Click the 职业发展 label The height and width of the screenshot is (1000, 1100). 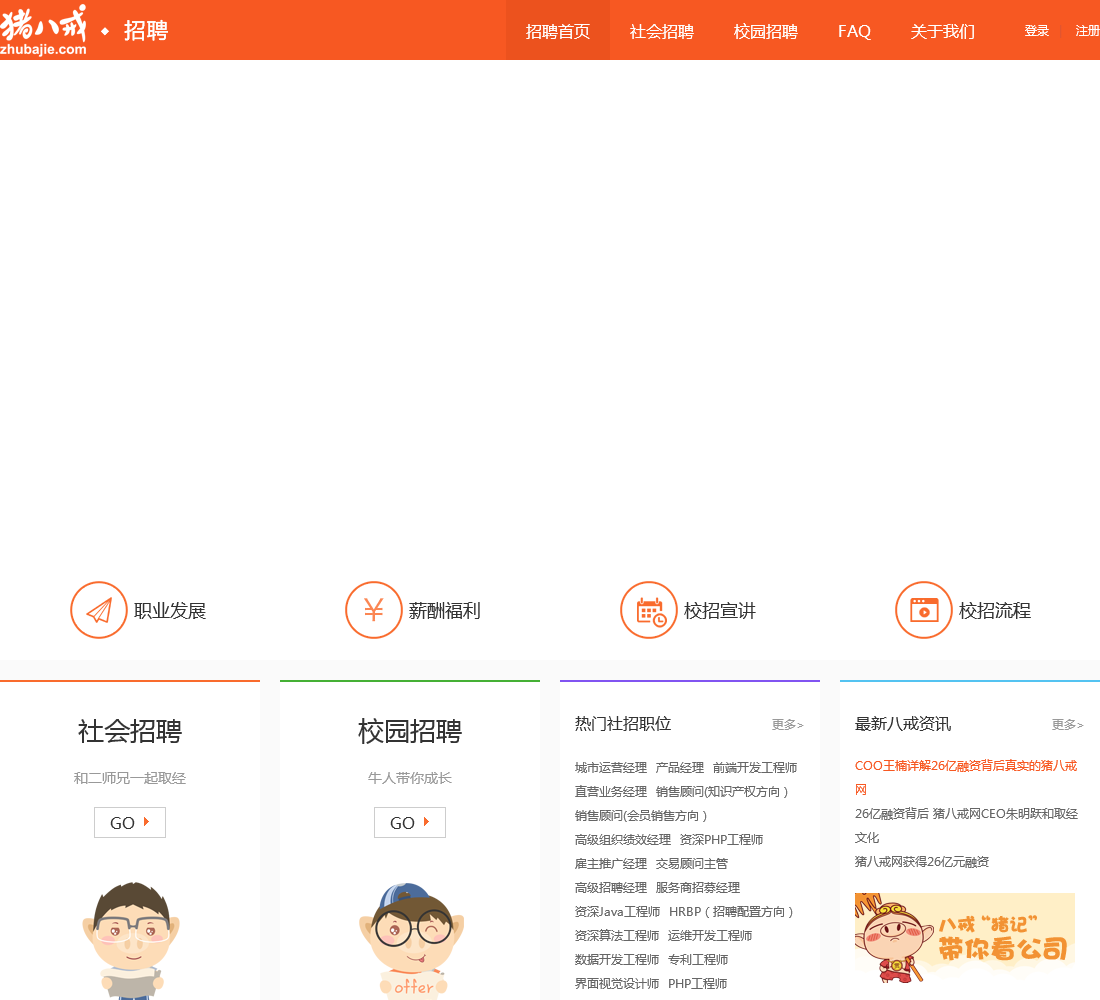[170, 611]
